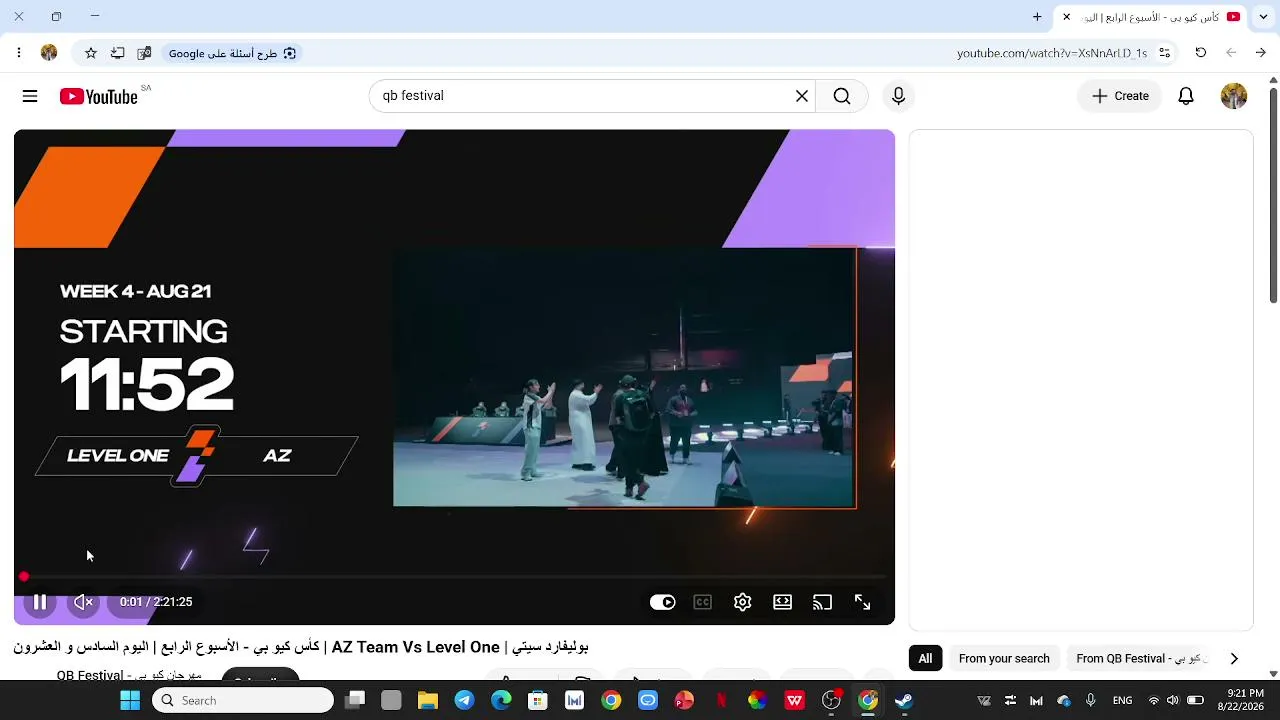Viewport: 1280px width, 720px height.
Task: Open Microsoft Store from the taskbar
Action: point(538,701)
